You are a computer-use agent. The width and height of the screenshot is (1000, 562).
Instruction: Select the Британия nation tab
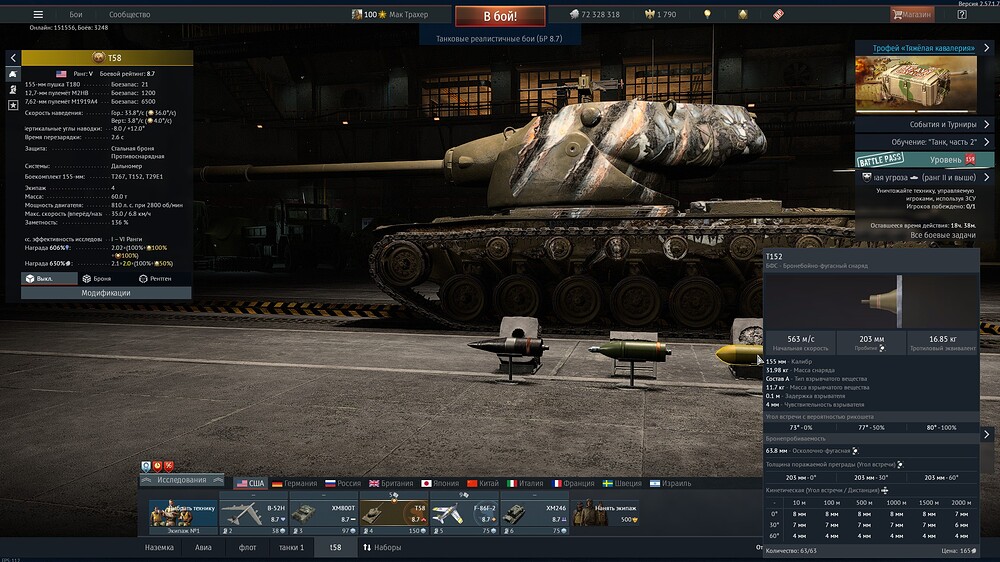pos(391,484)
